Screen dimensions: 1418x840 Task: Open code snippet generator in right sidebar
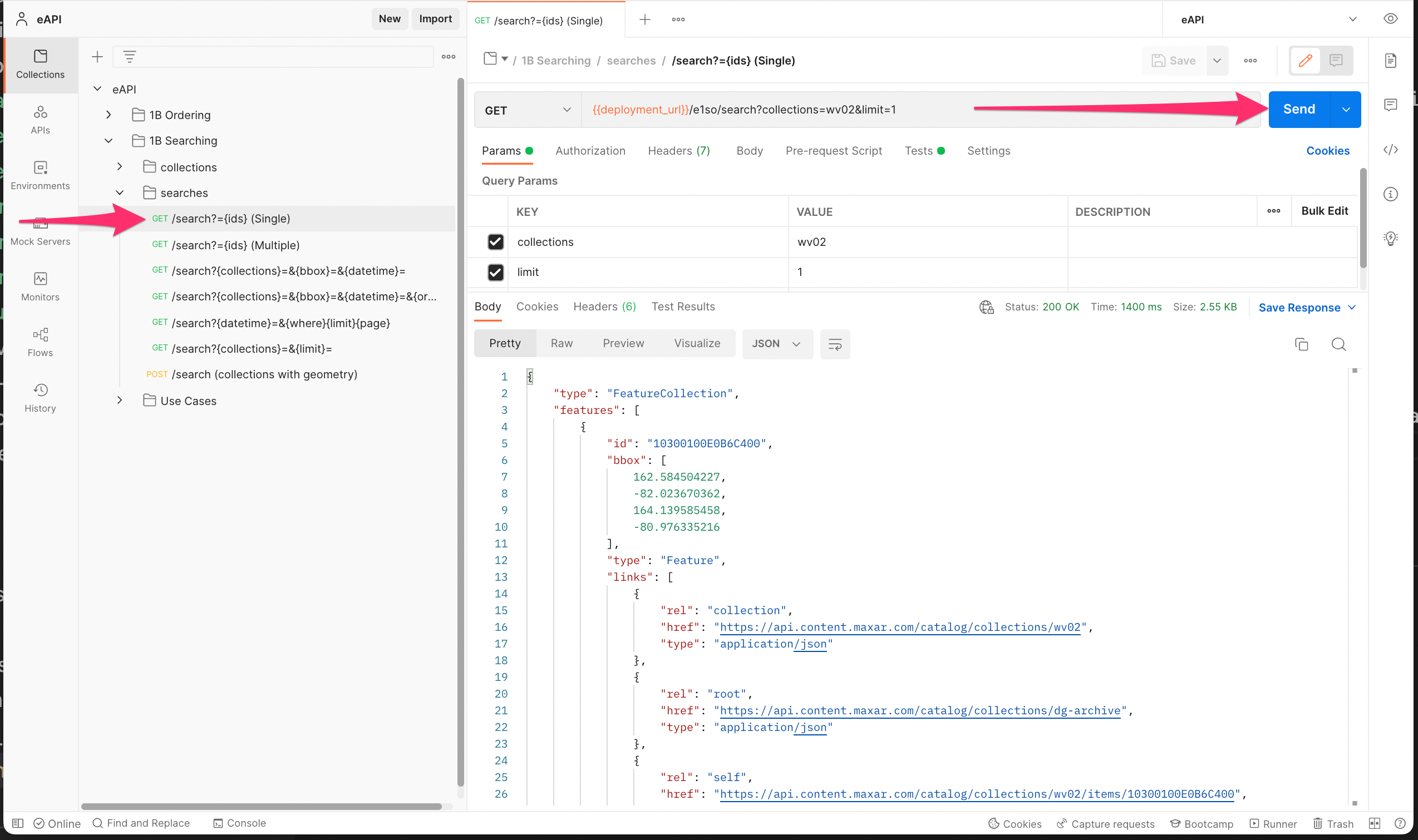tap(1391, 150)
